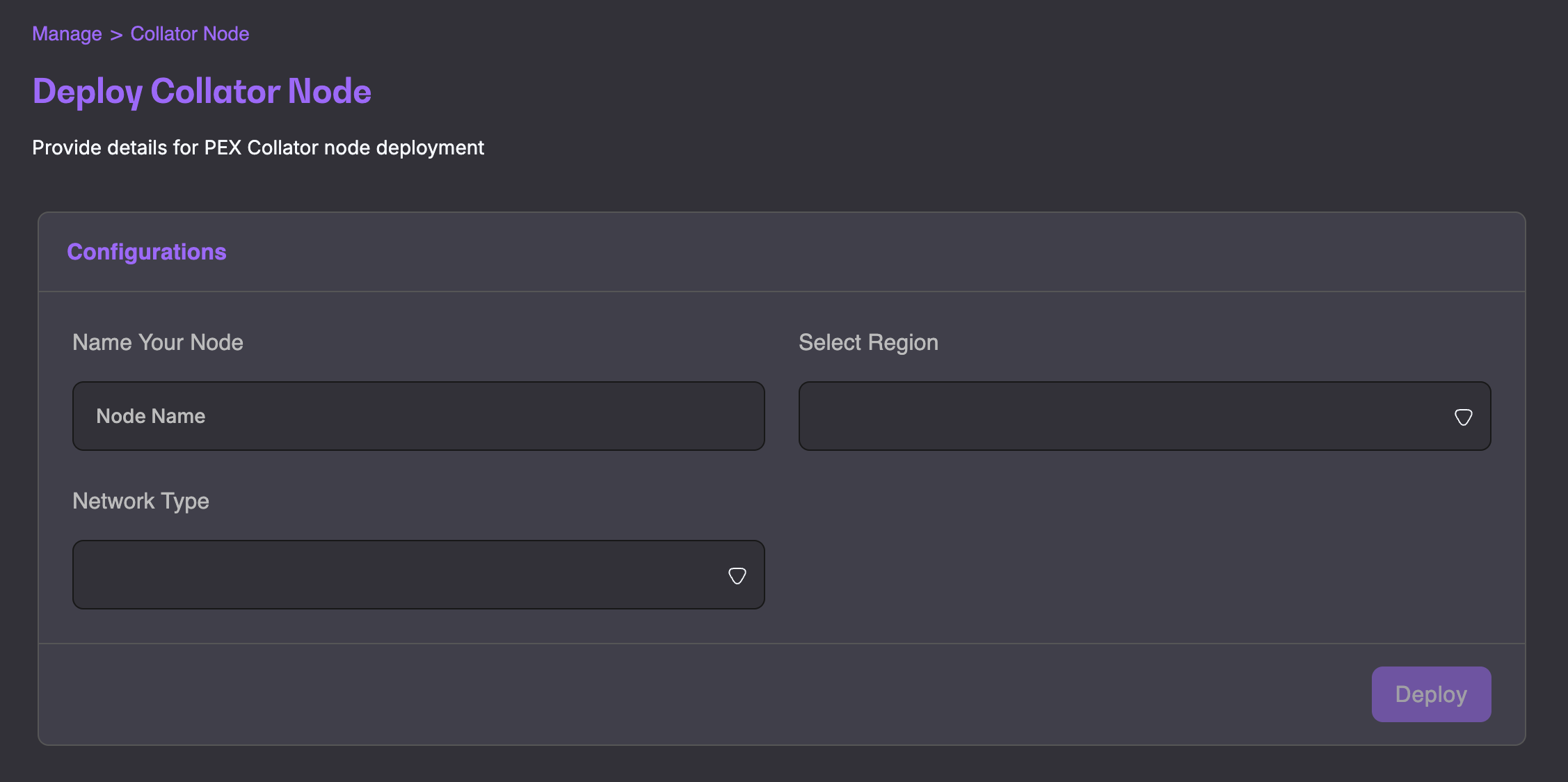This screenshot has height=782, width=1568.
Task: Open the Collator Node breadcrumb link
Action: (189, 33)
